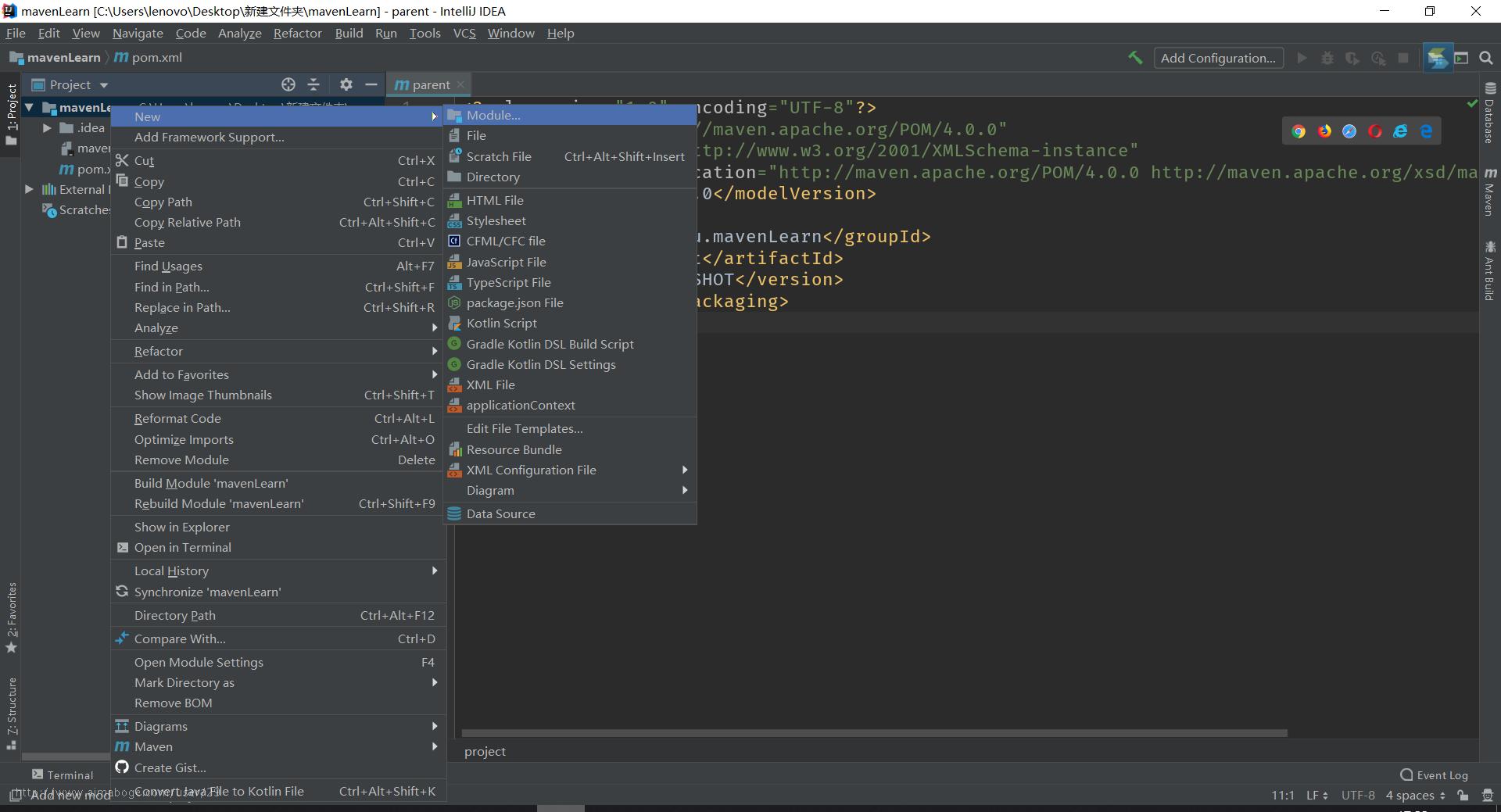This screenshot has height=812, width=1501.
Task: Click the Debug bug icon in toolbar
Action: 1327,58
